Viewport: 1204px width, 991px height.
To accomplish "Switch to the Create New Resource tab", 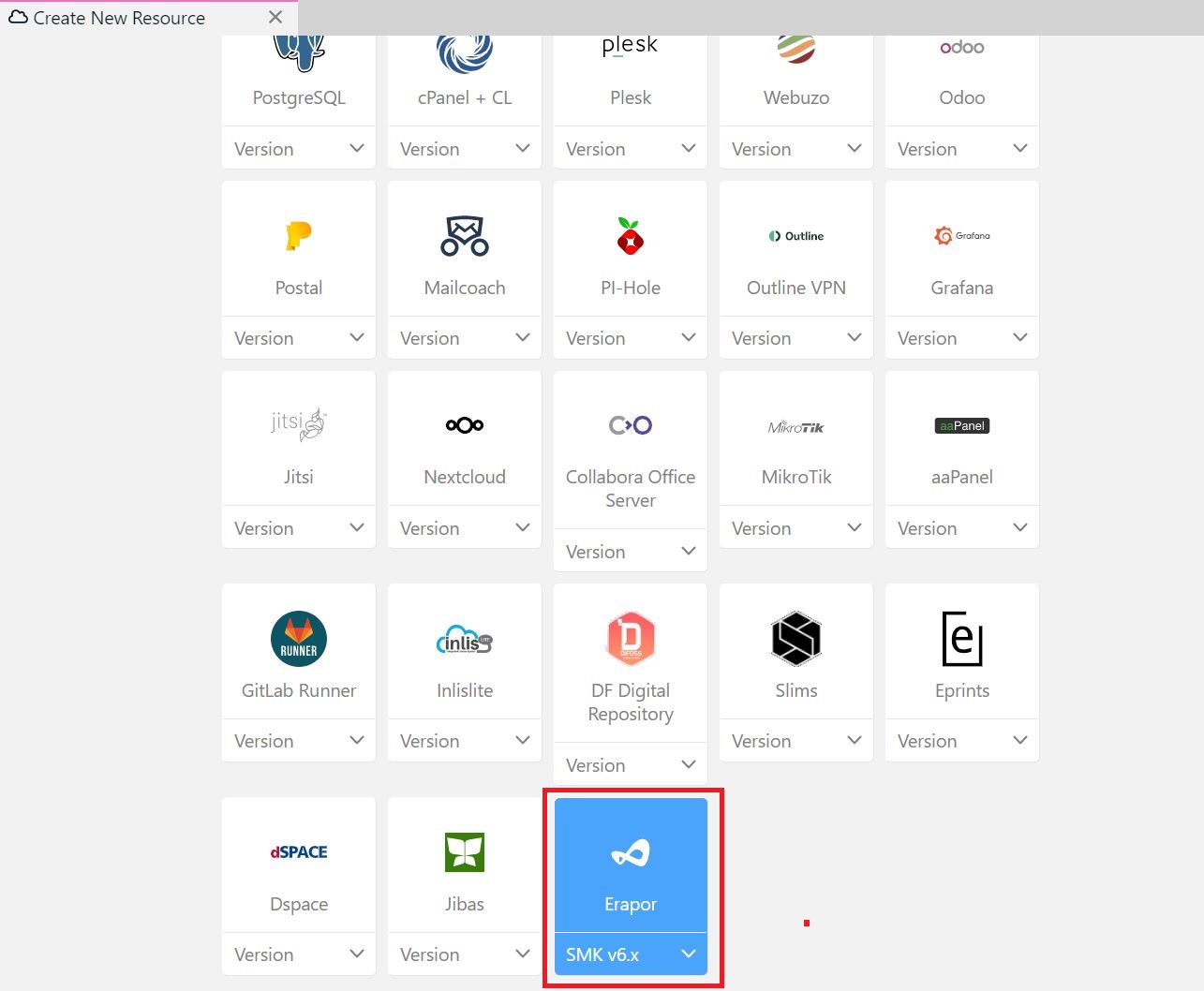I will coord(119,18).
